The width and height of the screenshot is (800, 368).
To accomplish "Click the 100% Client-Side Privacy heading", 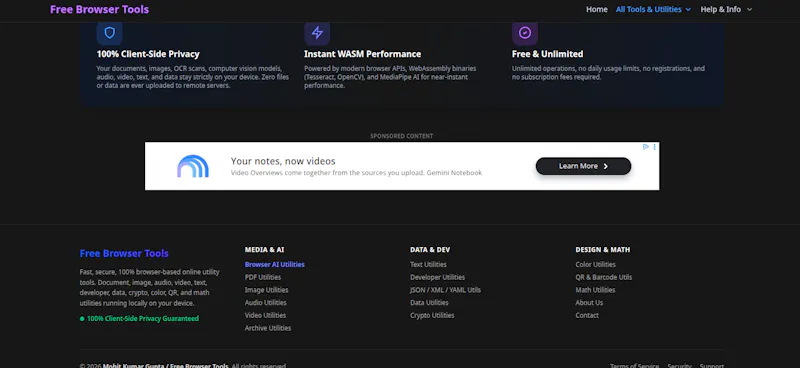I will point(148,54).
